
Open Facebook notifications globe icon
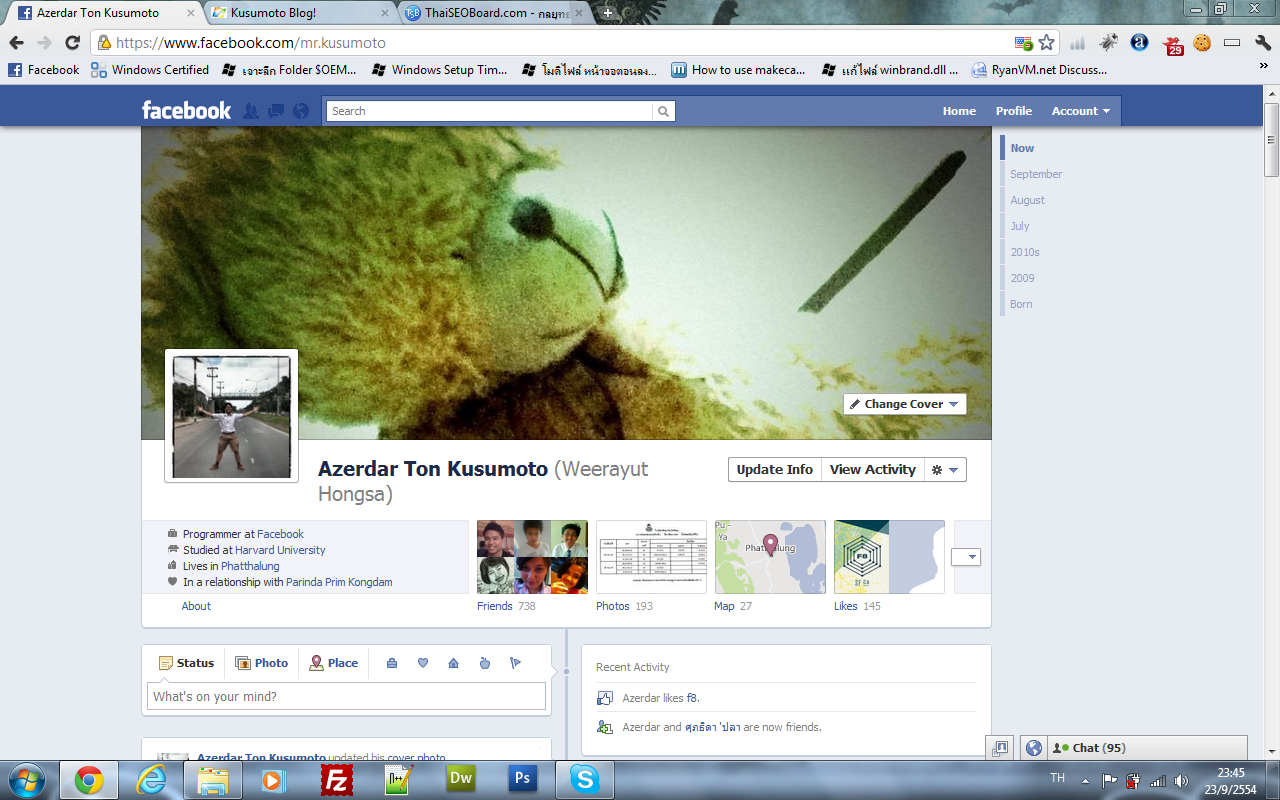(x=301, y=111)
